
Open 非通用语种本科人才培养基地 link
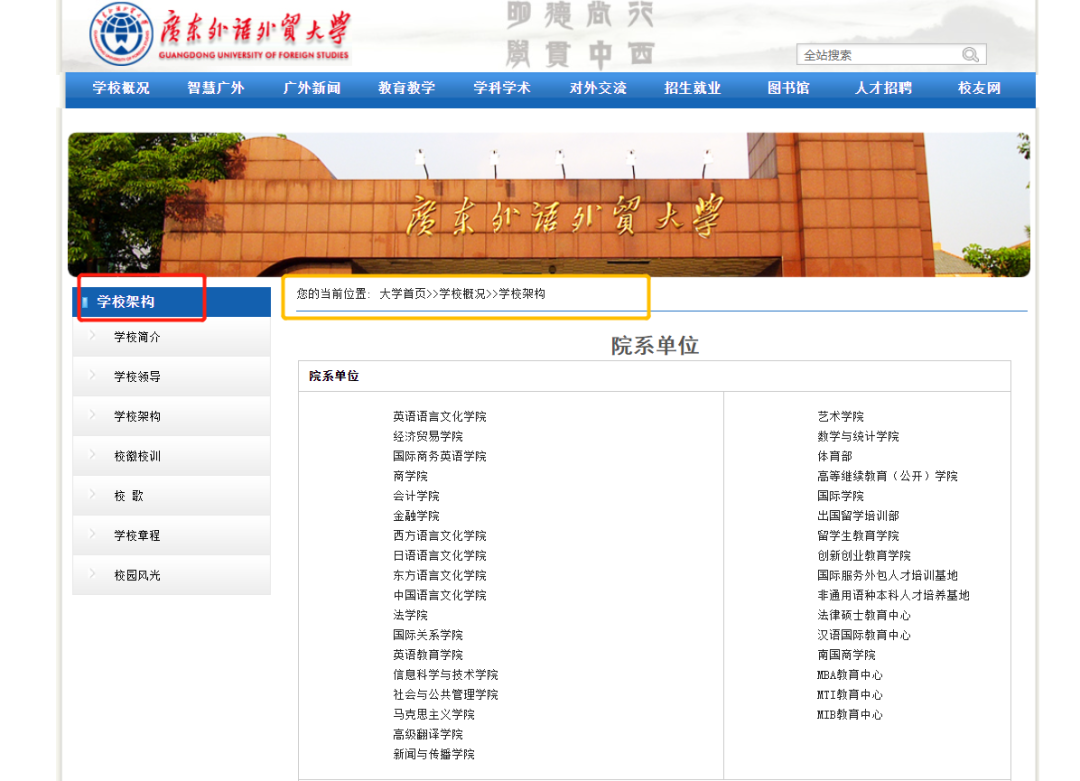(893, 596)
